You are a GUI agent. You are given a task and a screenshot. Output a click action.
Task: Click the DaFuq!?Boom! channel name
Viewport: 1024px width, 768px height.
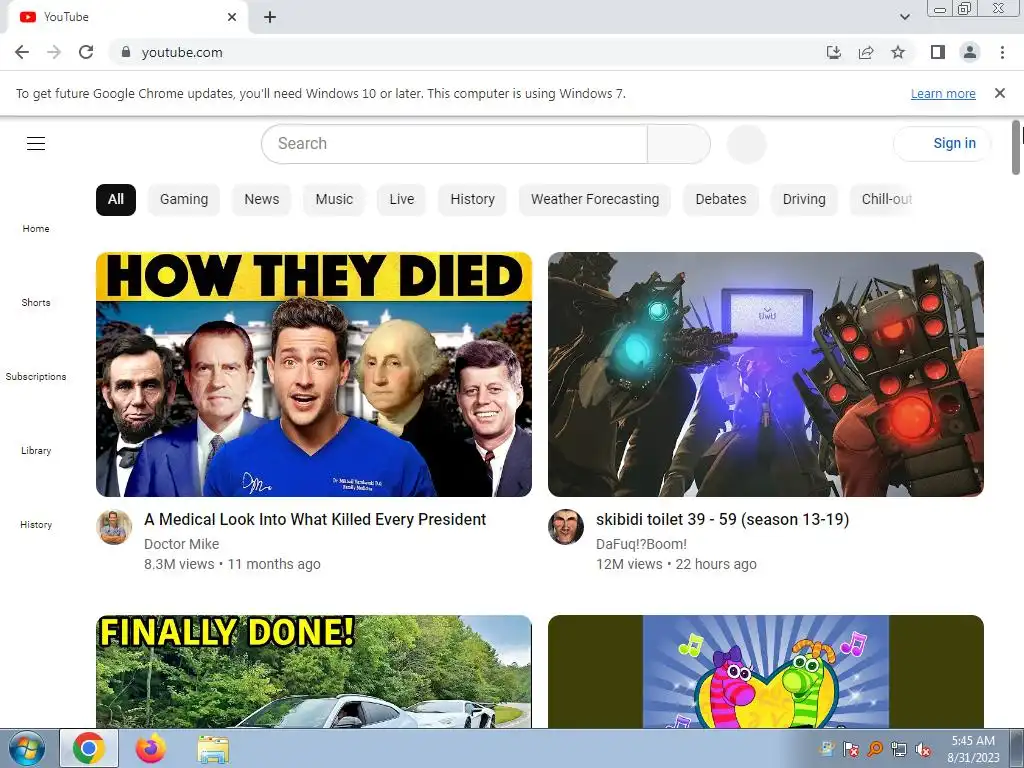pos(641,544)
